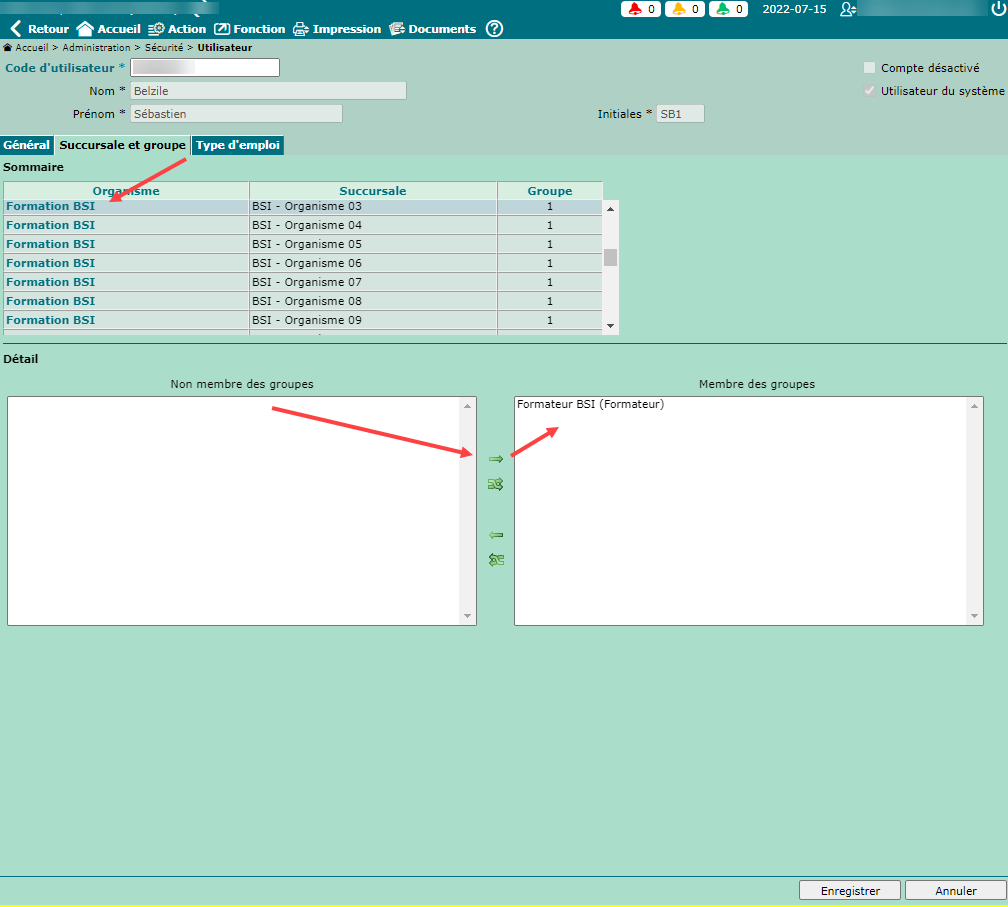1008x907 pixels.
Task: Open the Impression menu
Action: click(337, 29)
